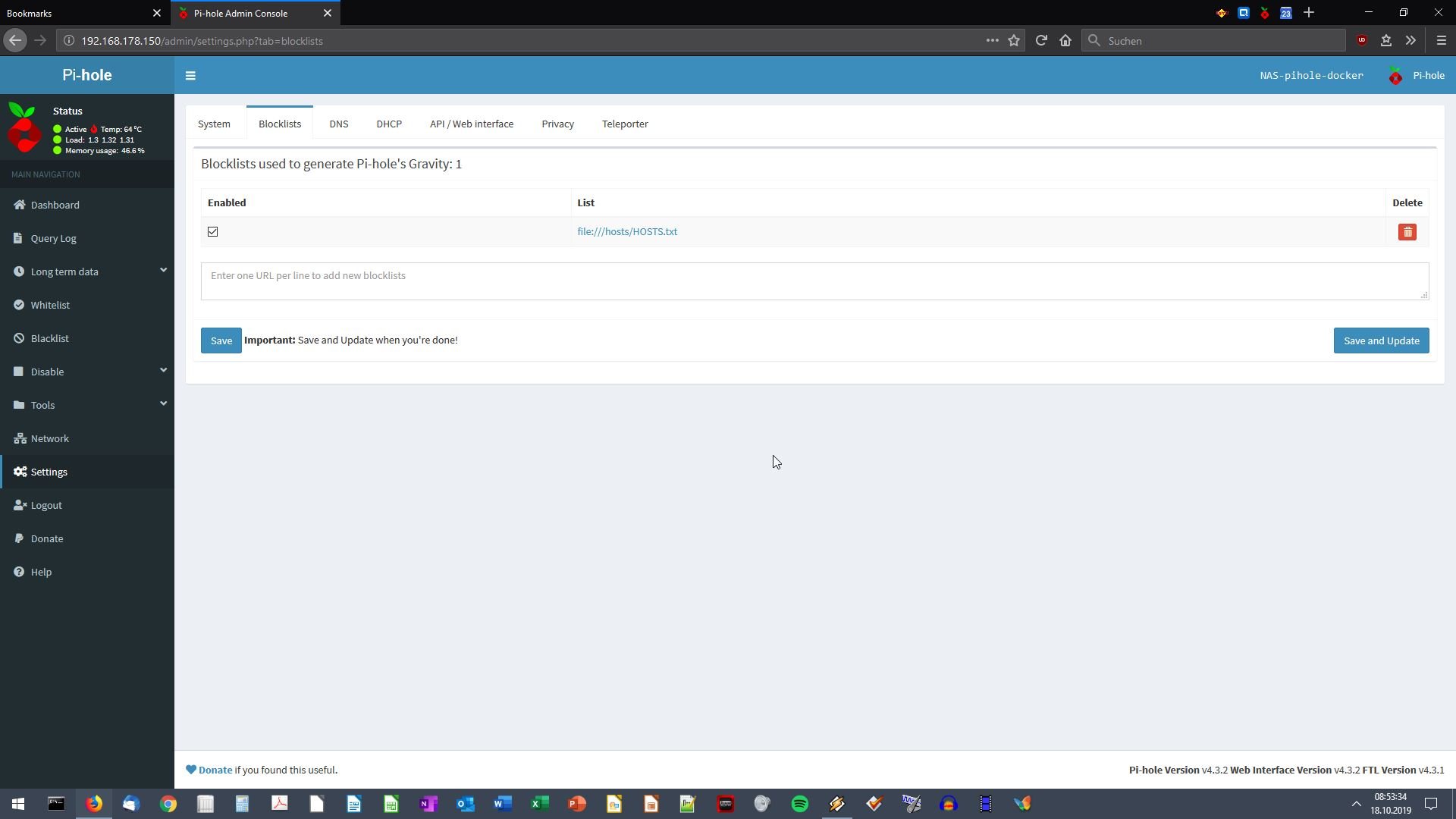
Task: Open the API / Web interface tab
Action: coord(472,124)
